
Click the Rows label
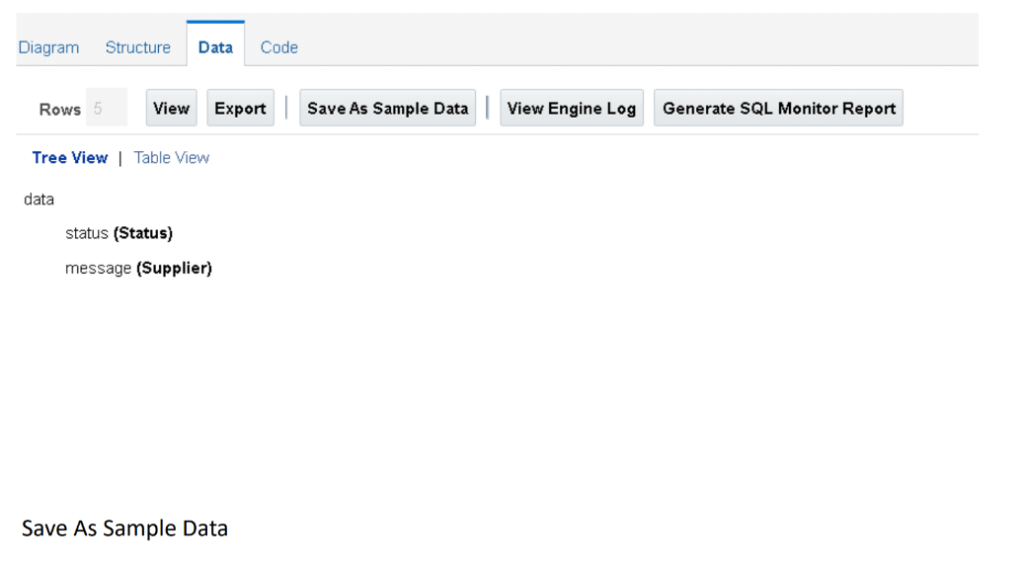pyautogui.click(x=60, y=110)
